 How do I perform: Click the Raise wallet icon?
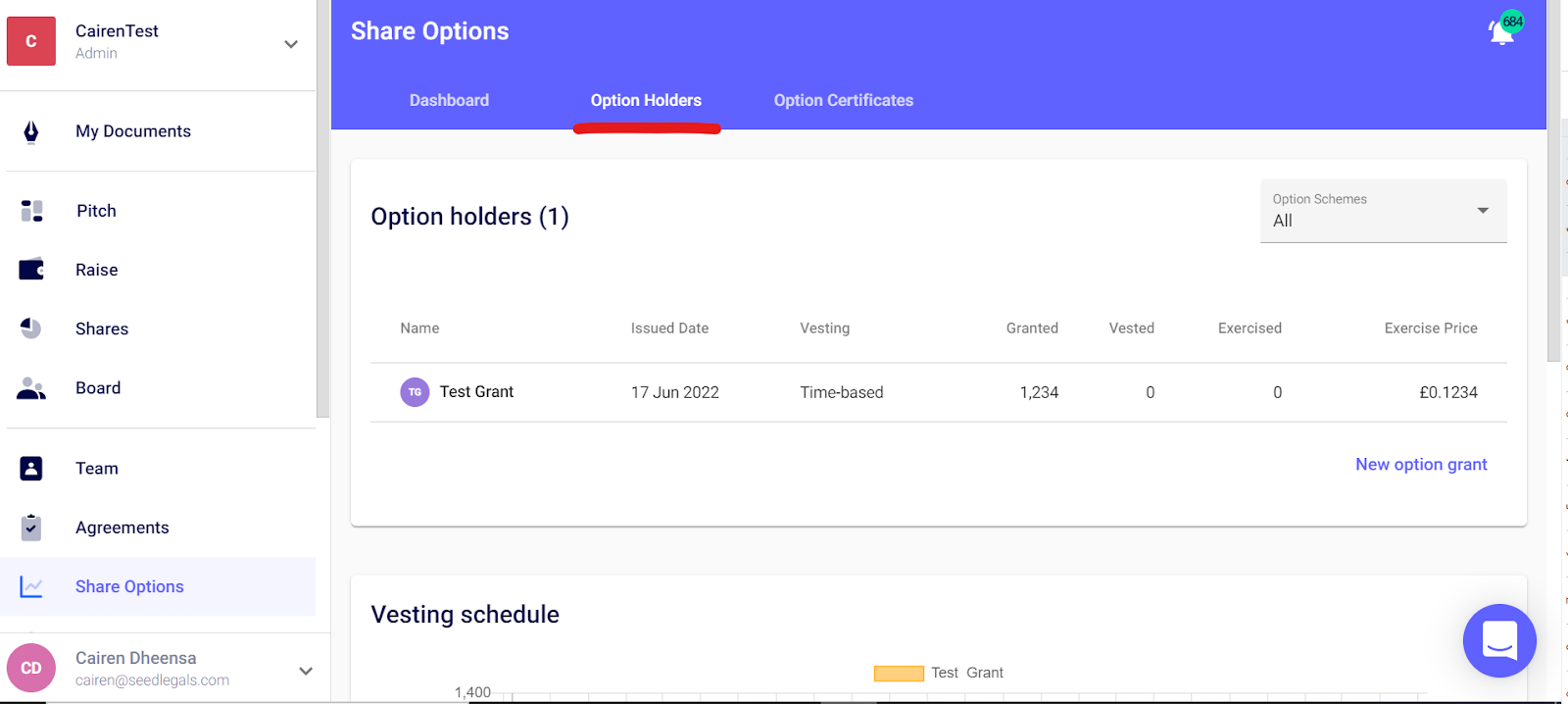click(31, 270)
